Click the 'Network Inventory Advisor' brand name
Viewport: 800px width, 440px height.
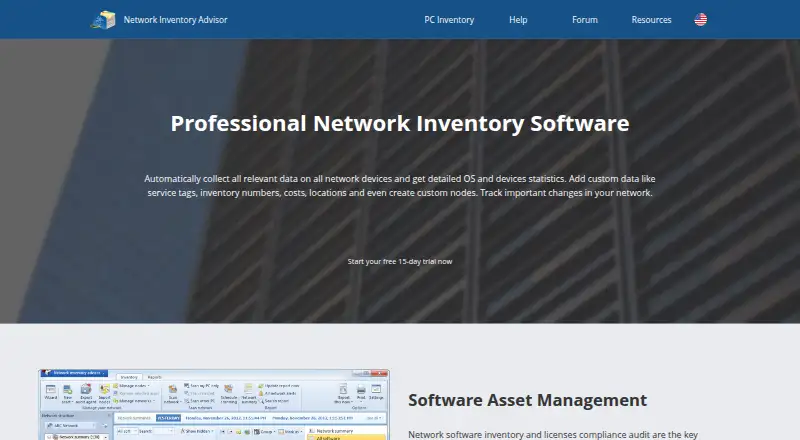[x=176, y=20]
